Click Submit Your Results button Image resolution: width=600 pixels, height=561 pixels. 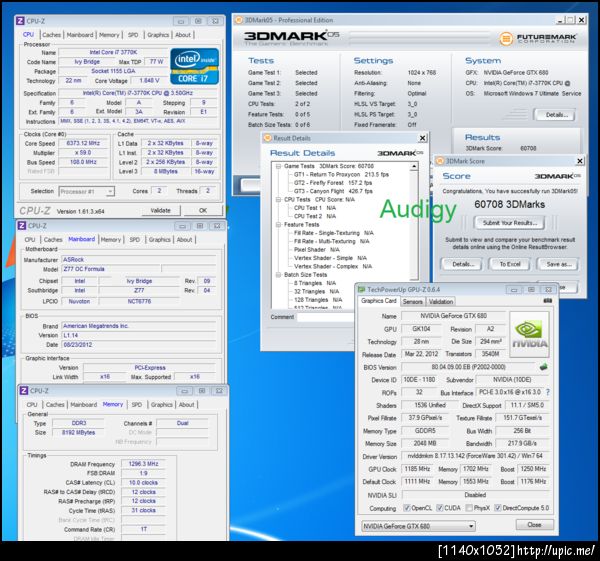pyautogui.click(x=510, y=223)
